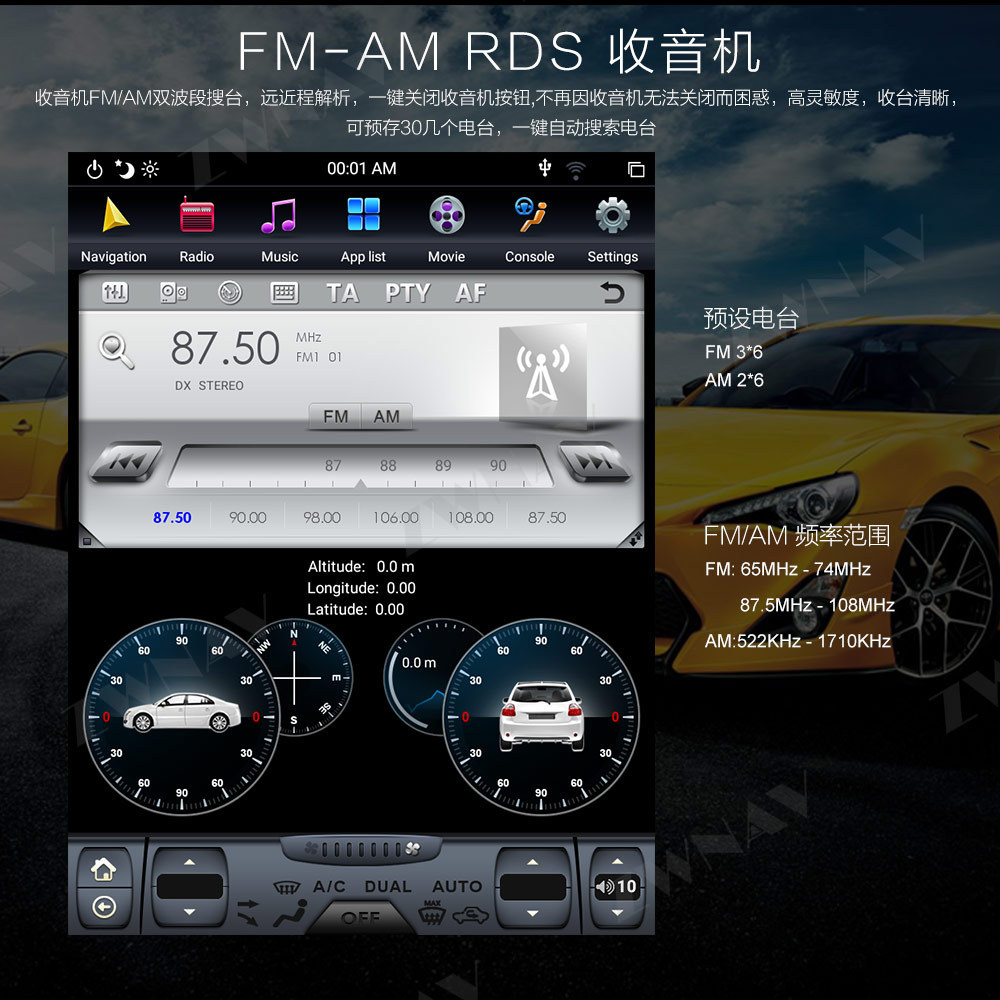
Task: Tap the small icon at radio panel bottom-left
Action: pyautogui.click(x=87, y=541)
